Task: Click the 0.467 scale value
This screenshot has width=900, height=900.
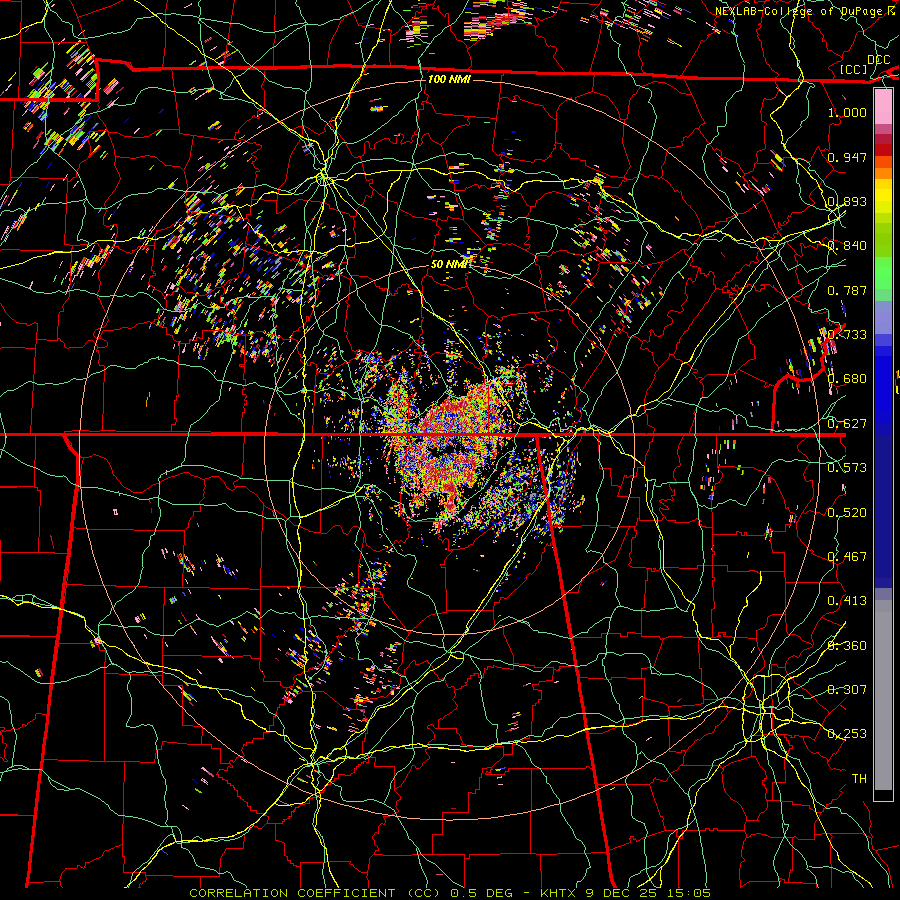Action: 847,557
